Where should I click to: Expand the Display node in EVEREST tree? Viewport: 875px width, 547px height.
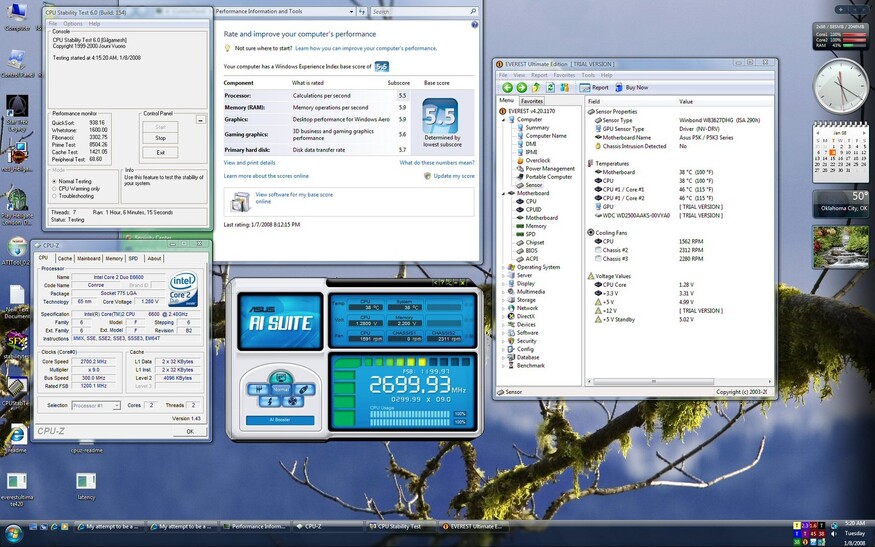coord(503,284)
